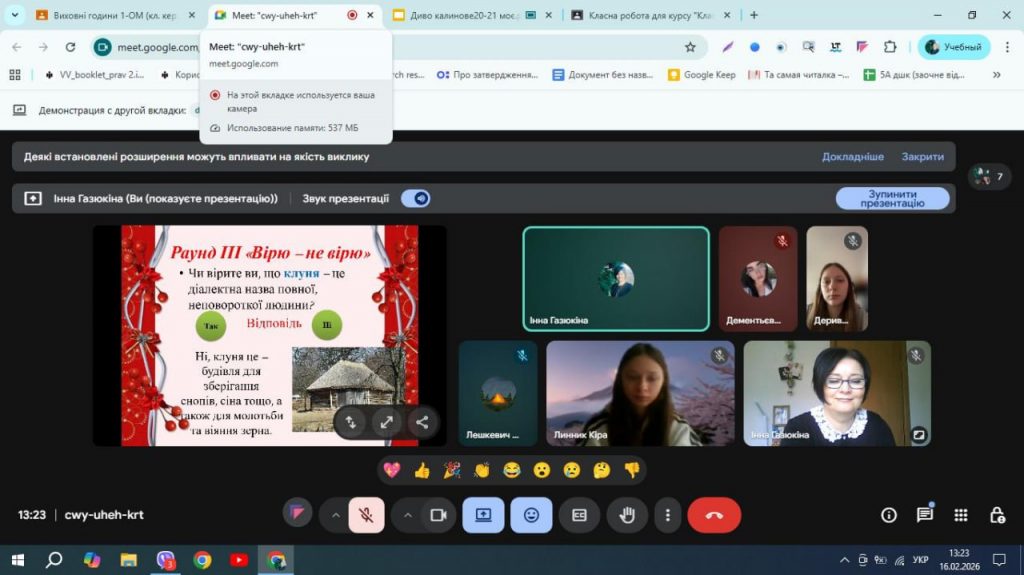This screenshot has height=575, width=1024.
Task: Open the activities grid icon
Action: tap(961, 515)
